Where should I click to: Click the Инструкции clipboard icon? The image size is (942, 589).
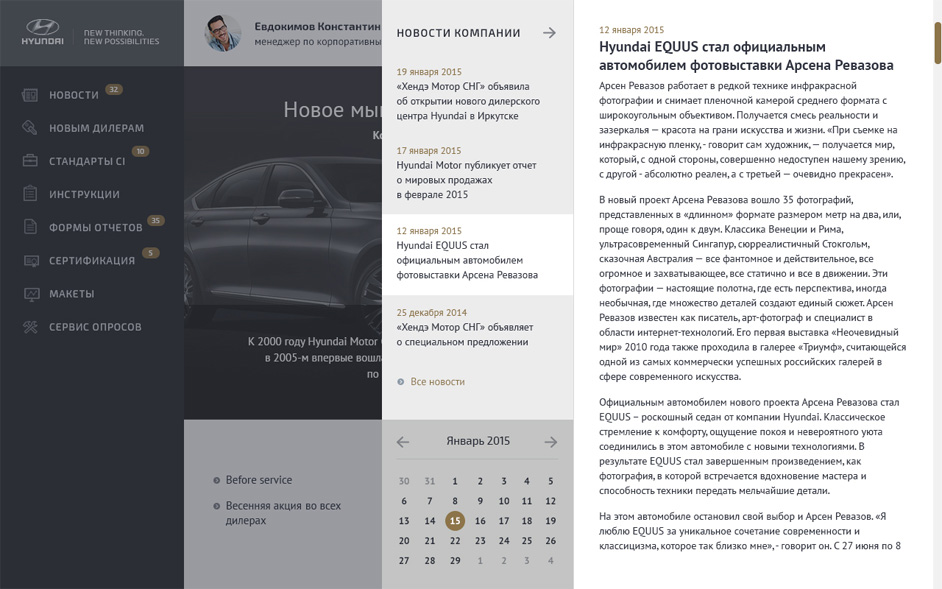(x=30, y=194)
